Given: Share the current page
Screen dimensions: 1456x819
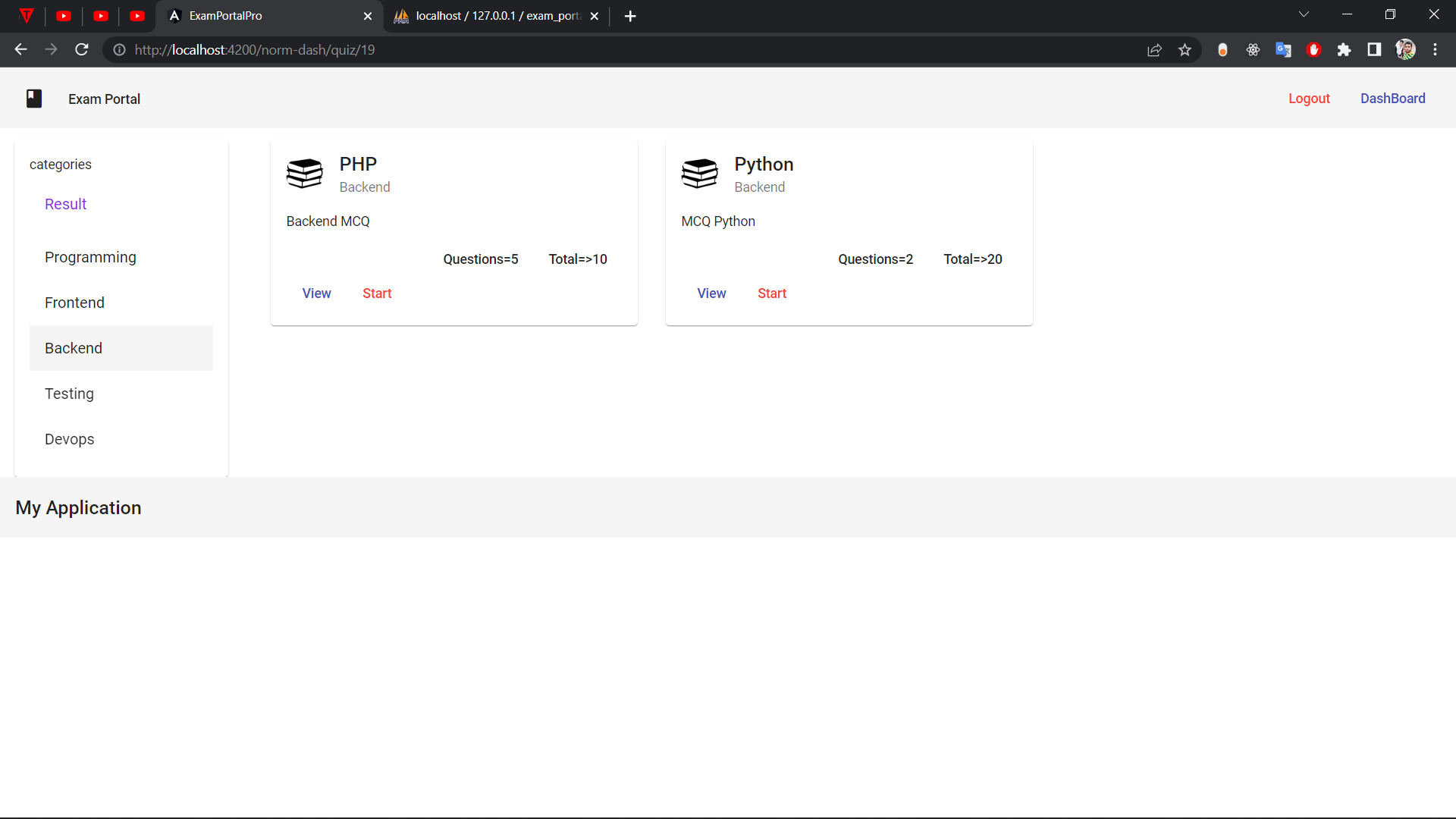Looking at the screenshot, I should pyautogui.click(x=1155, y=49).
